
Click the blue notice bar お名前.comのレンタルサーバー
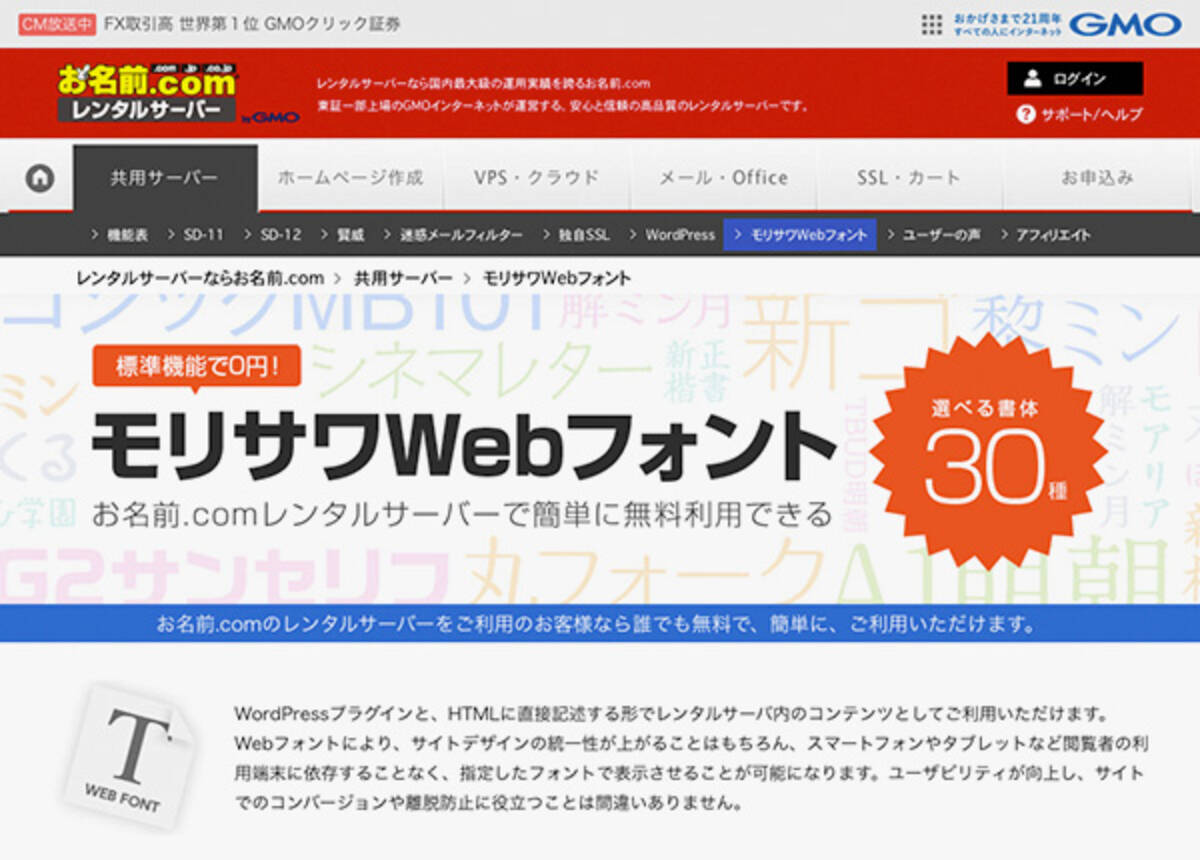click(x=600, y=624)
